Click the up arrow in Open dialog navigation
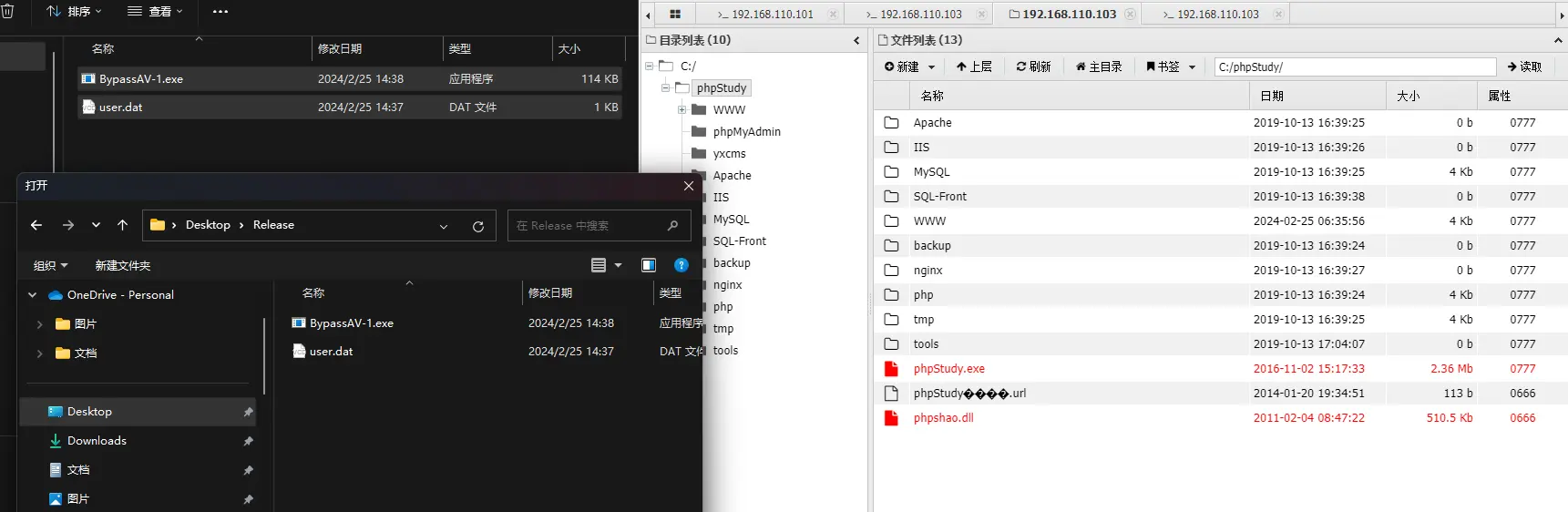1568x512 pixels. [x=123, y=225]
